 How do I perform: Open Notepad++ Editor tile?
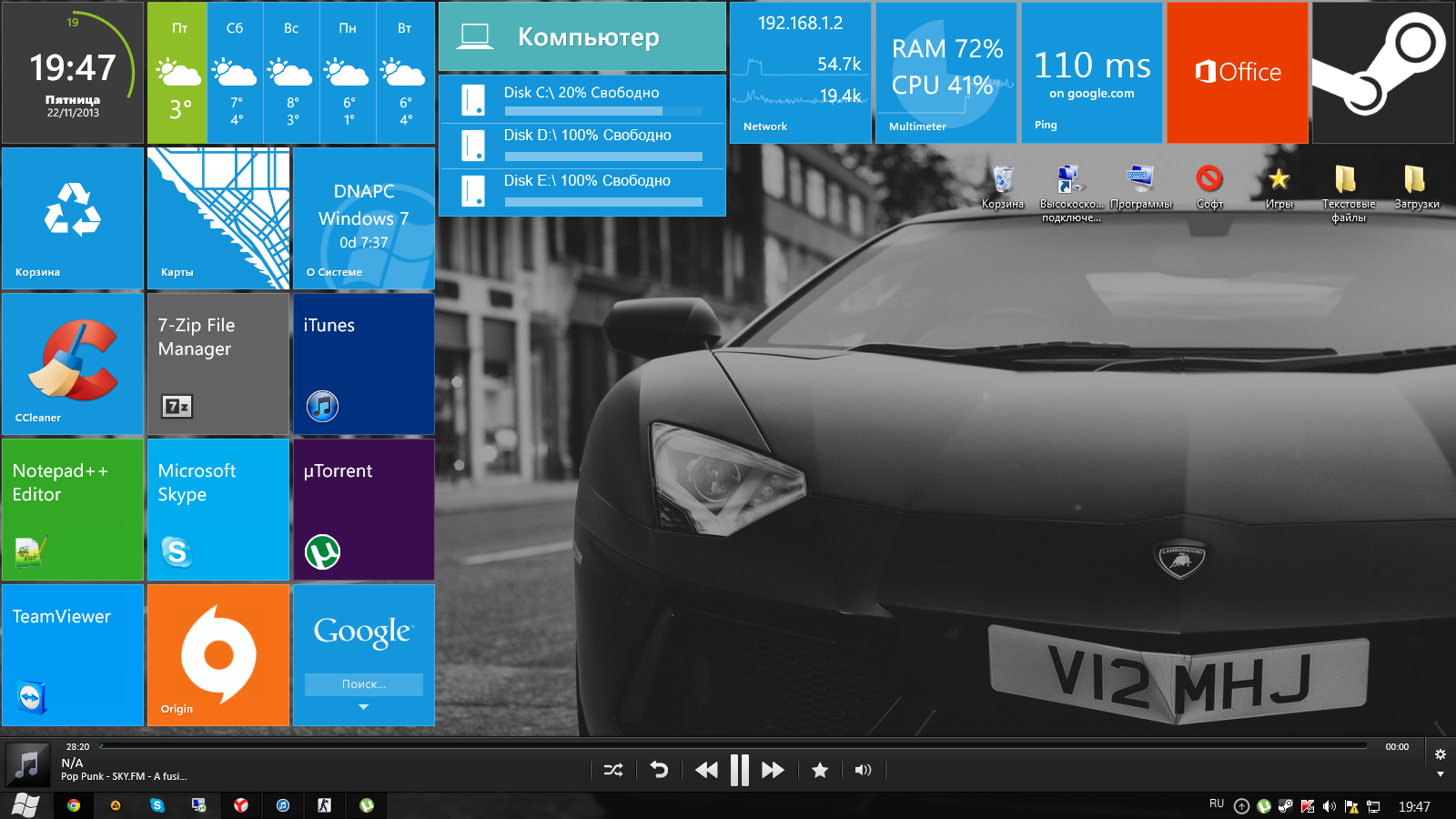(x=73, y=510)
